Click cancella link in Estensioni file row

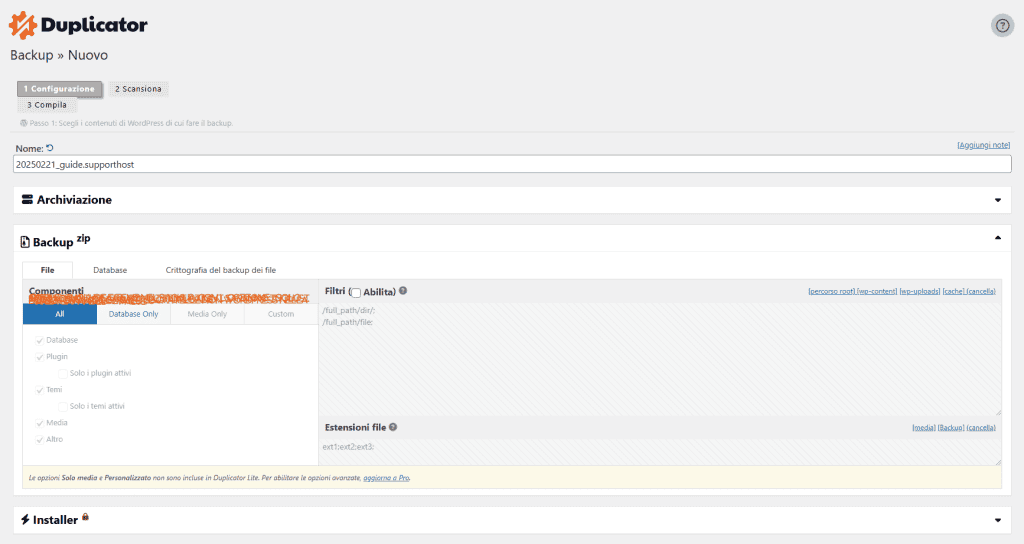click(x=981, y=428)
